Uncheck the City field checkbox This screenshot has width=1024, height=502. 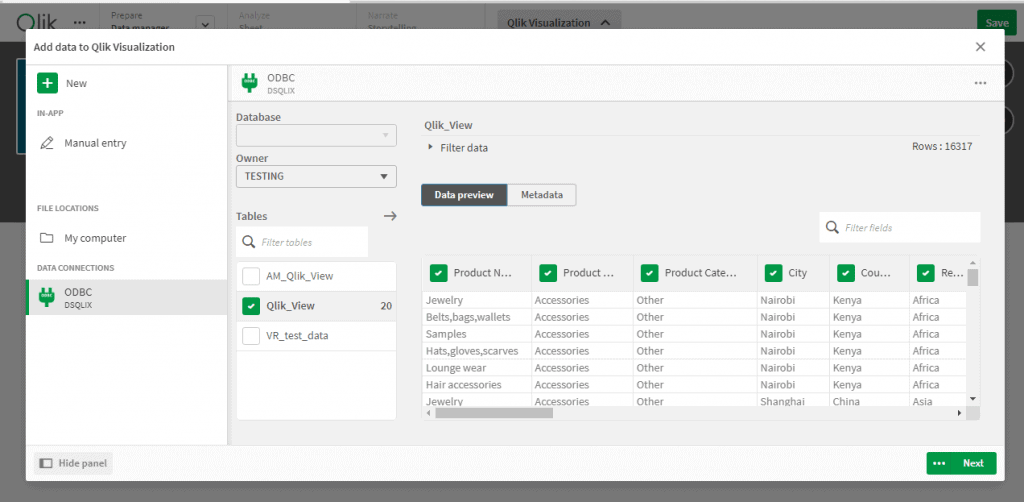(773, 273)
